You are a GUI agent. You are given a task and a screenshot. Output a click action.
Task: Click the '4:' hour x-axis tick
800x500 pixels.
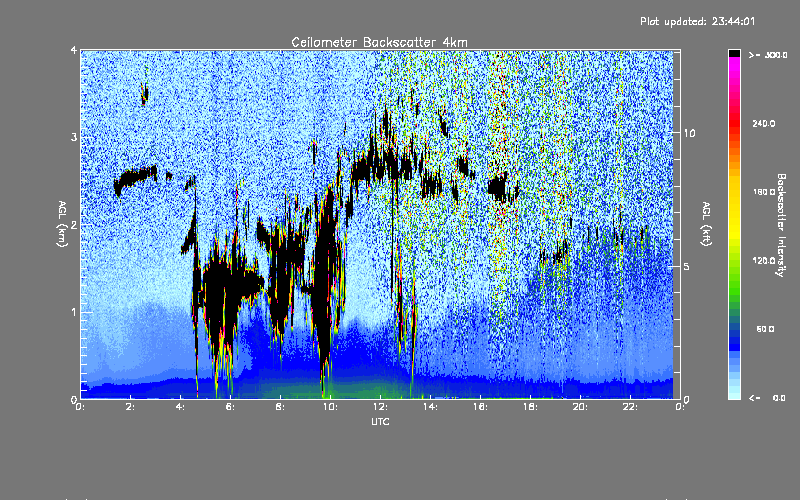pyautogui.click(x=181, y=407)
